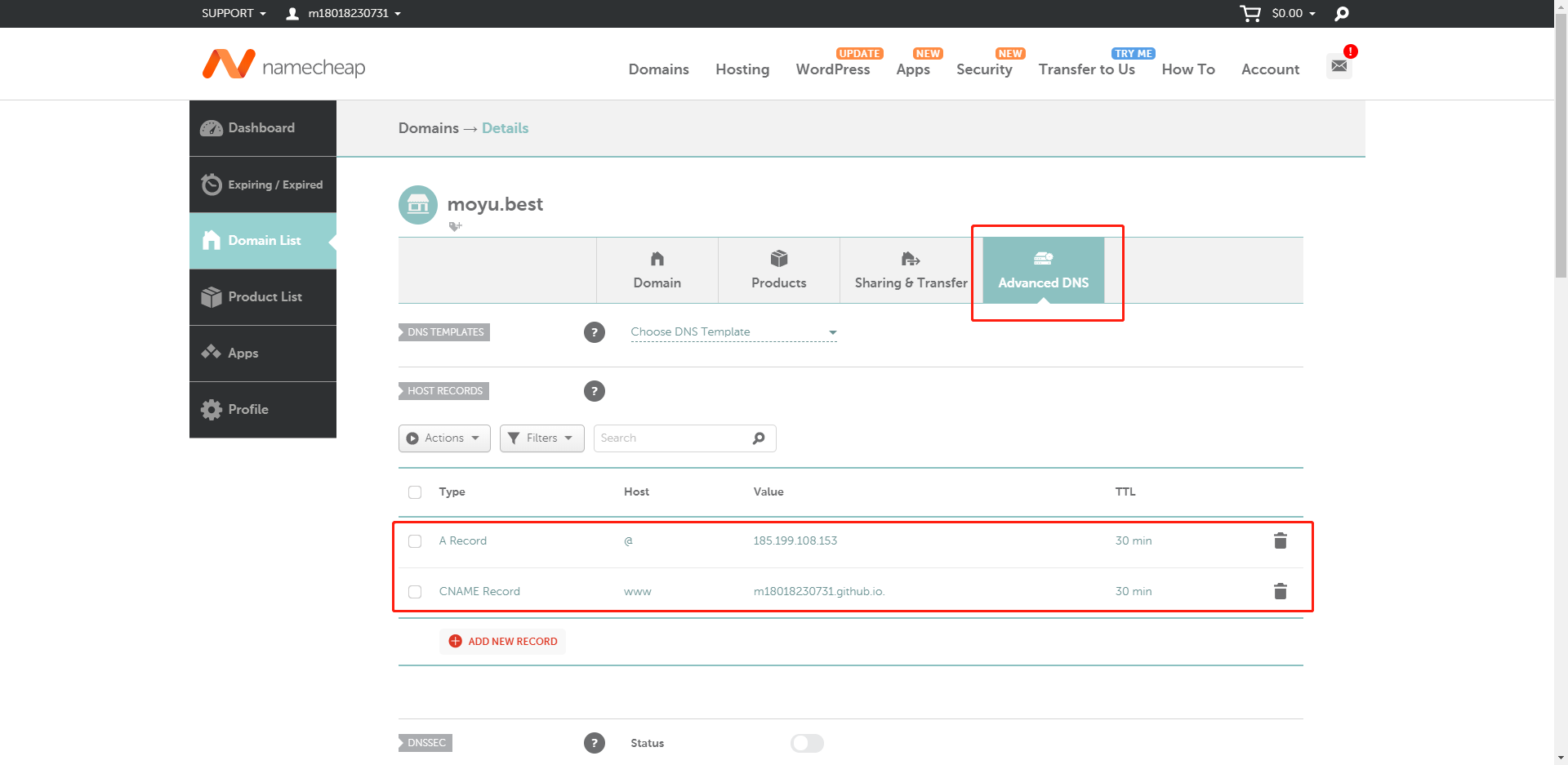Image resolution: width=1568 pixels, height=765 pixels.
Task: Open the Domains menu
Action: (659, 69)
